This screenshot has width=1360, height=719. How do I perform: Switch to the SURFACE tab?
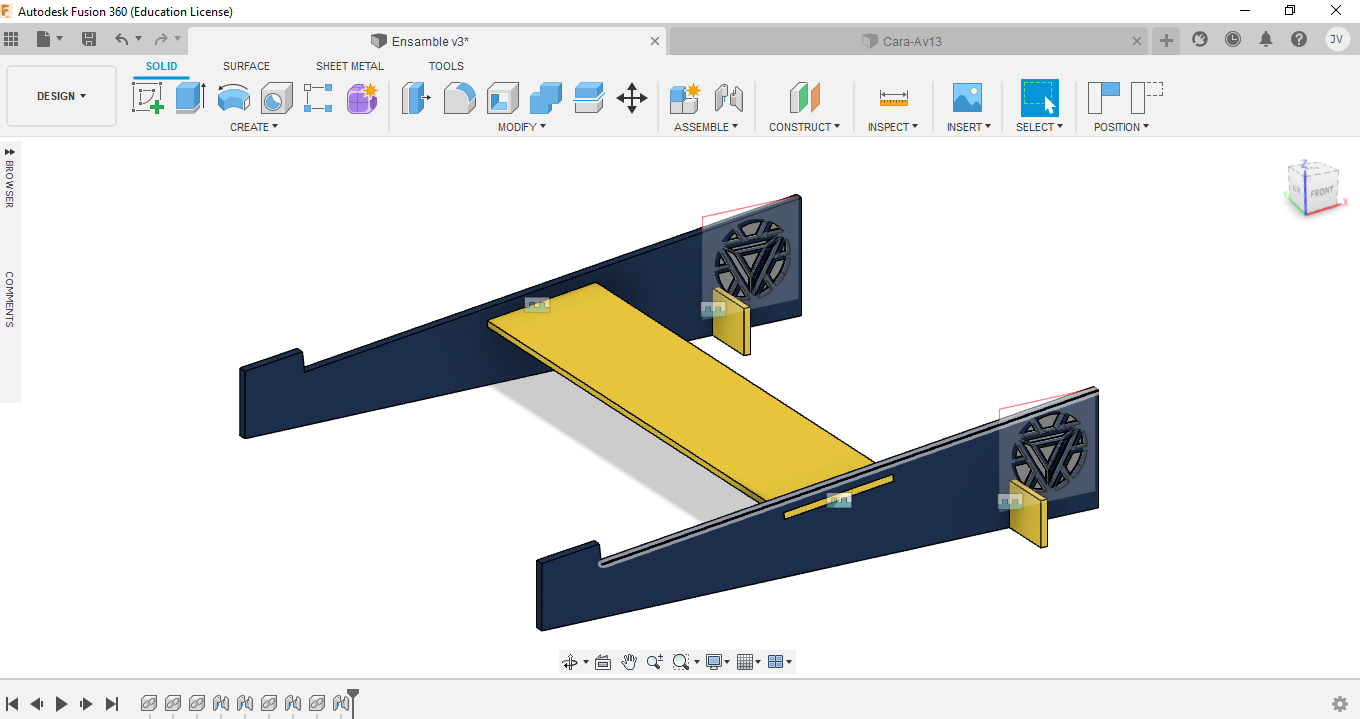[x=246, y=66]
